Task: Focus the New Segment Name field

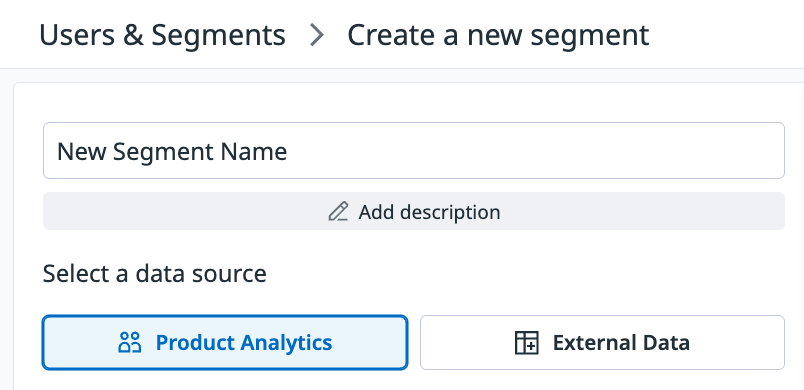Action: [x=414, y=151]
